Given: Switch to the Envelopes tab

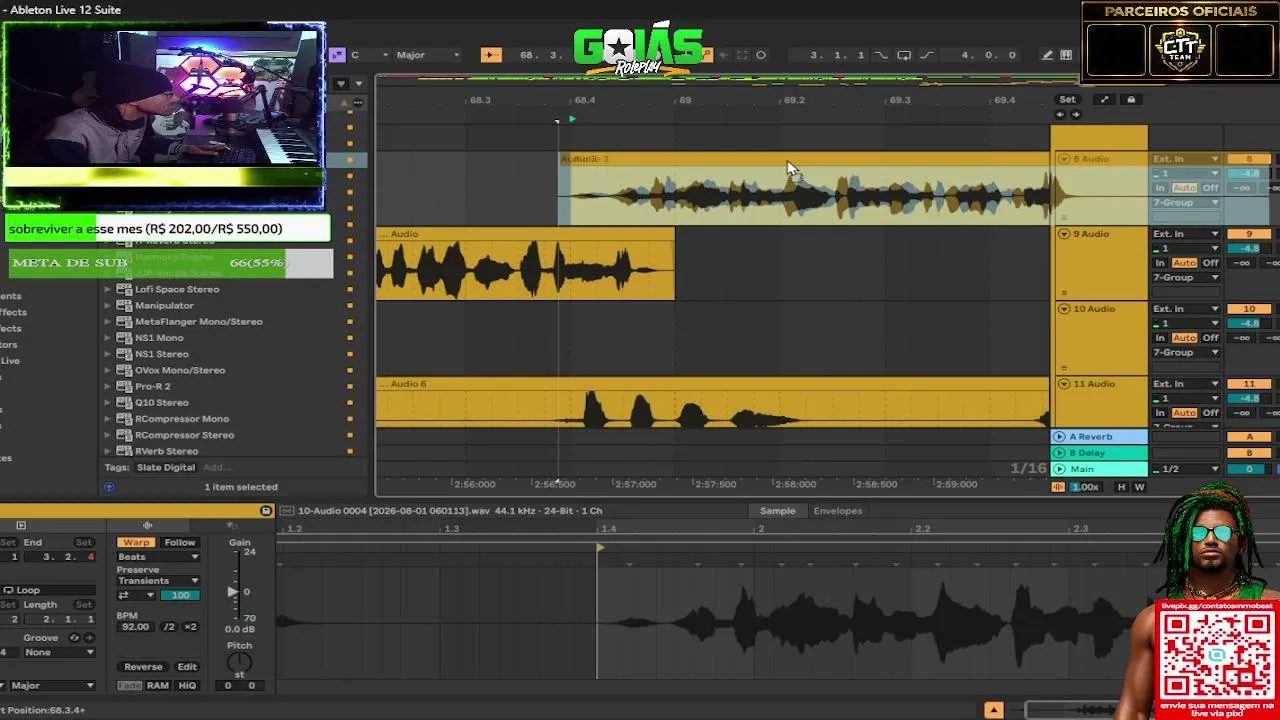Looking at the screenshot, I should [x=838, y=511].
